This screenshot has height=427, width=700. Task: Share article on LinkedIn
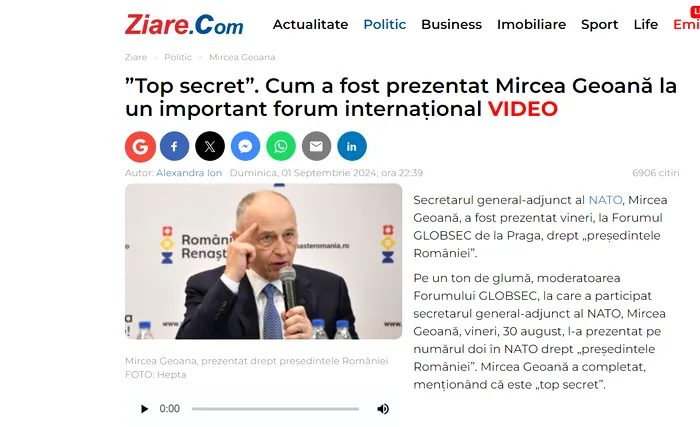[352, 147]
